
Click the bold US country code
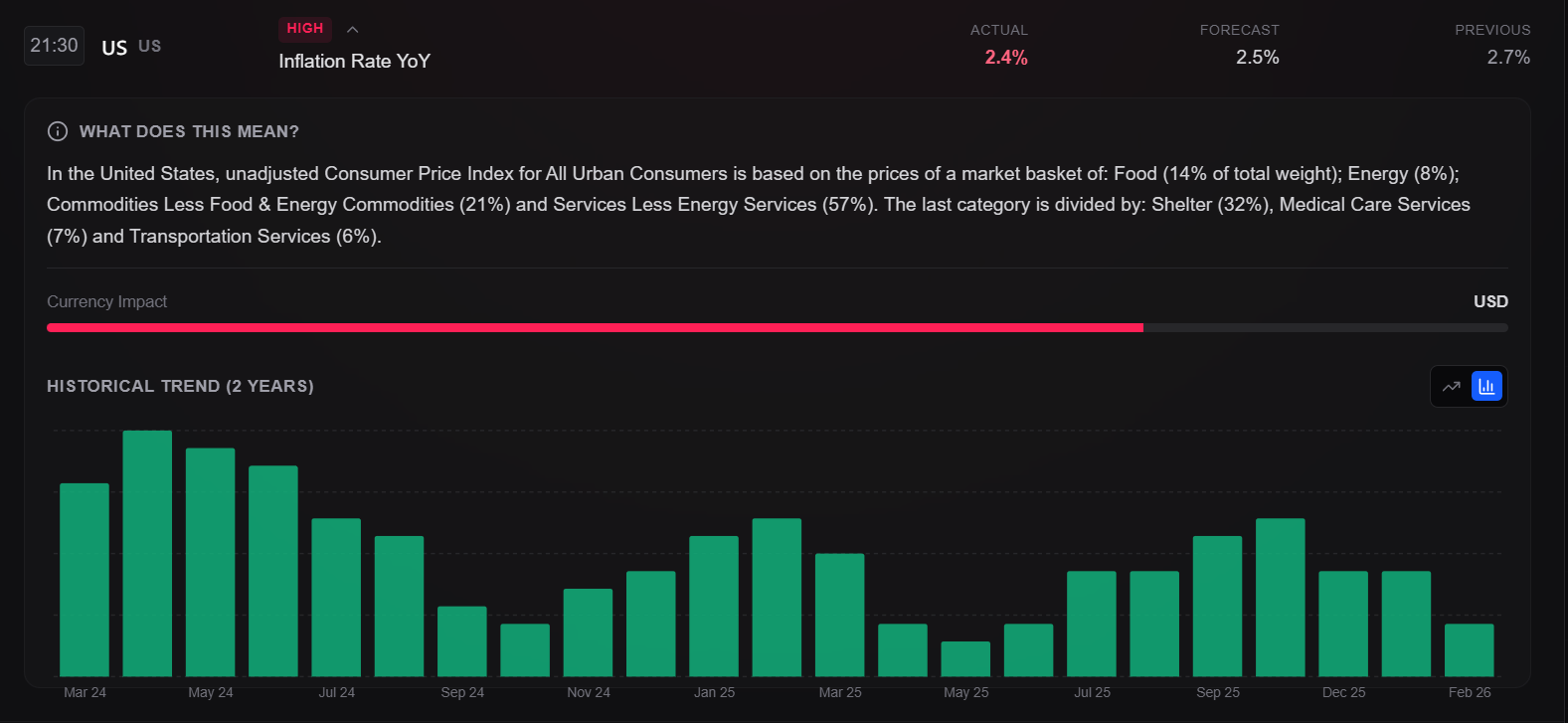114,48
